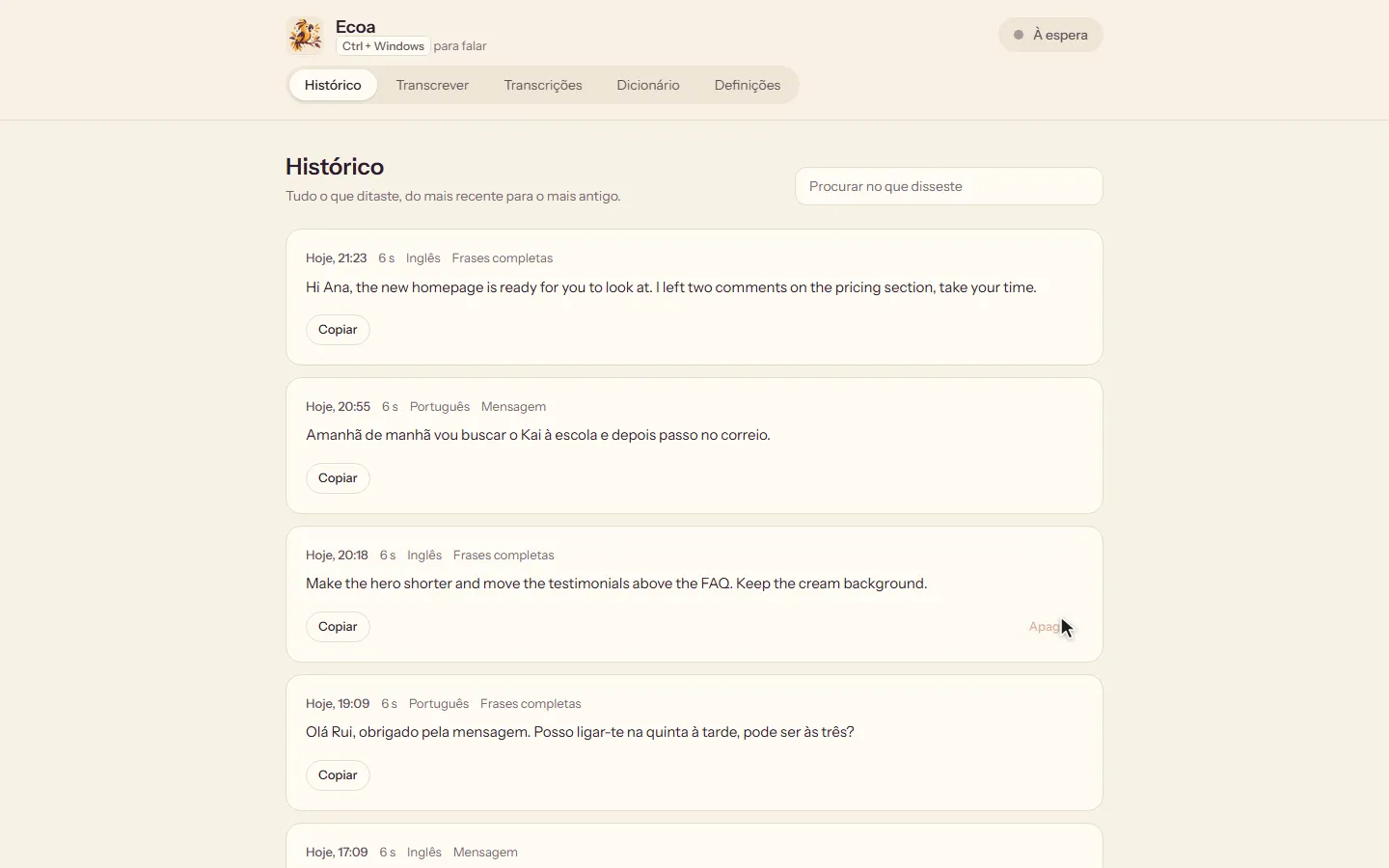Open the Transcrições tab

pyautogui.click(x=543, y=85)
